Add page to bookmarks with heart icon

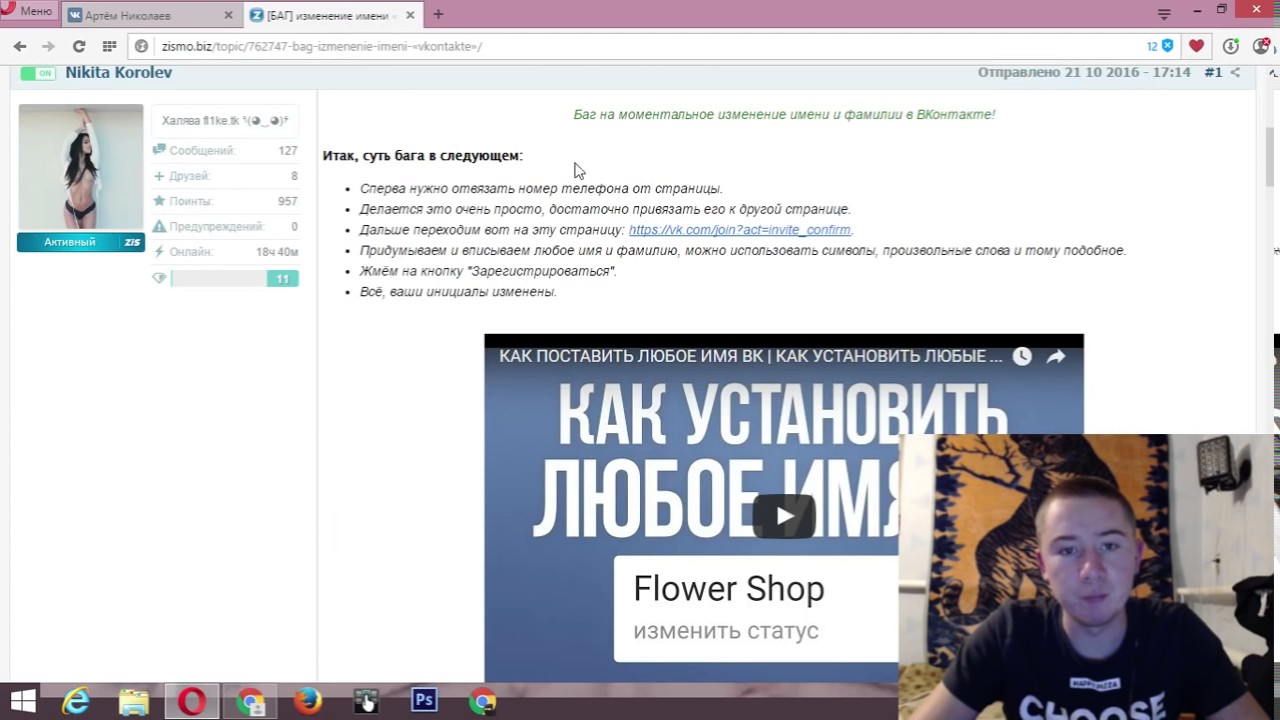[x=1196, y=46]
